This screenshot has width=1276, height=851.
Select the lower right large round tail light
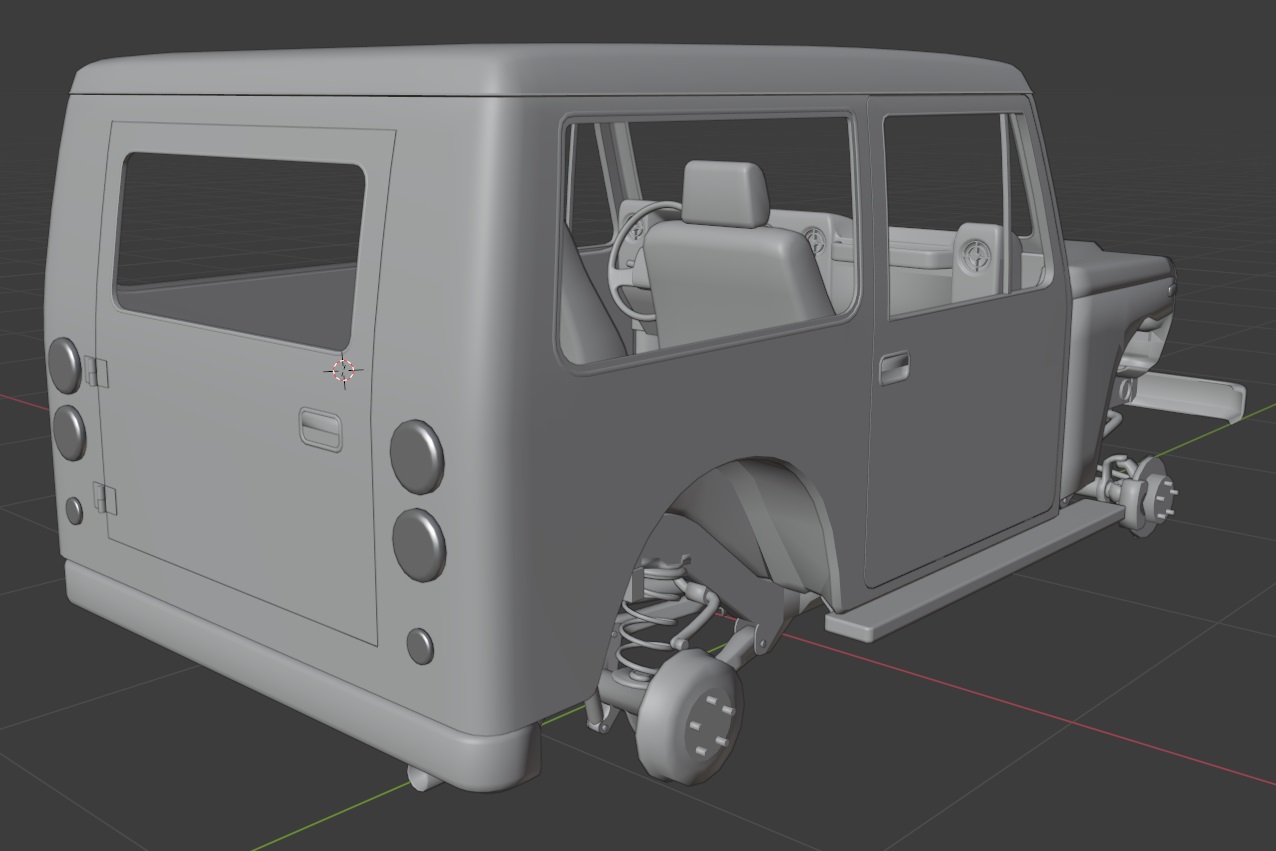click(x=419, y=545)
